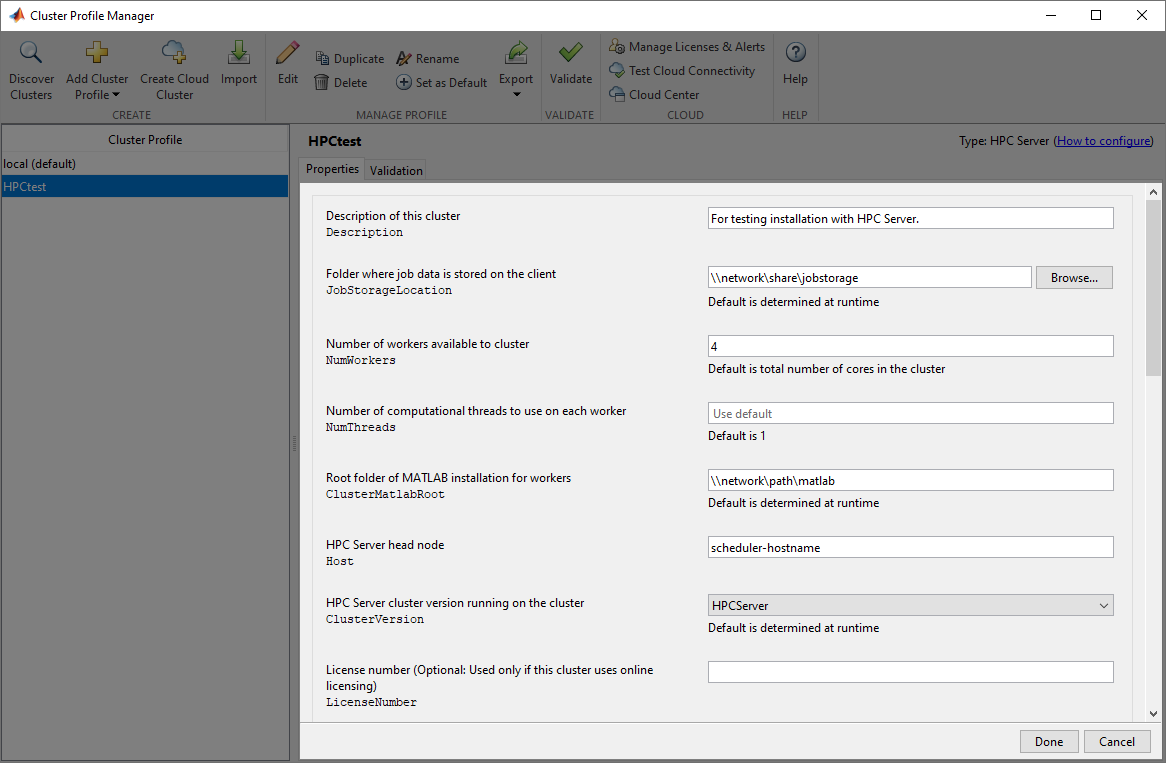
Task: Click the Done button
Action: tap(1049, 741)
